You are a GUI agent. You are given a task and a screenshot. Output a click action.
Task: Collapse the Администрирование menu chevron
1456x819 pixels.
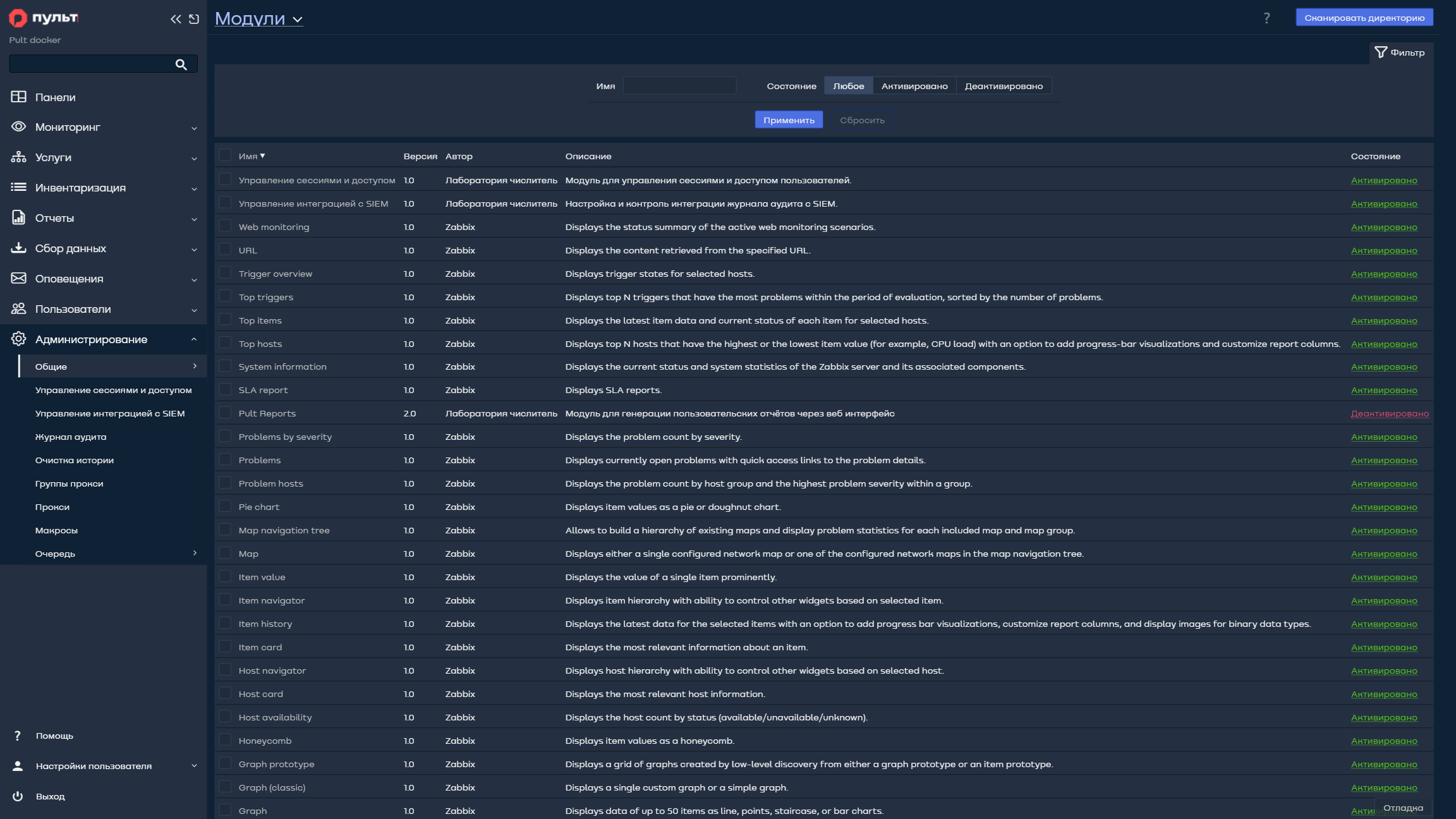click(194, 339)
